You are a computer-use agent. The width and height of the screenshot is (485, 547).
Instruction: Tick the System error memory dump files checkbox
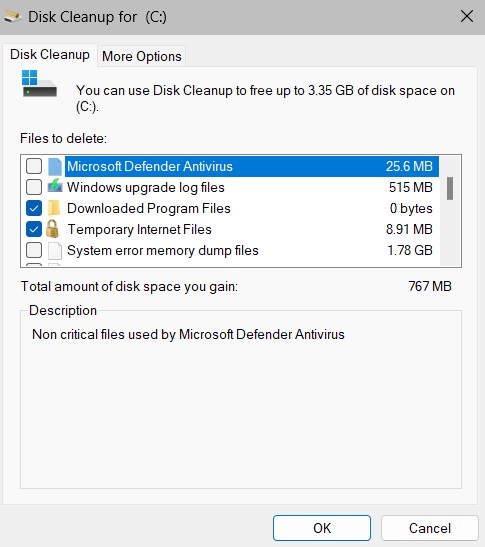point(34,250)
